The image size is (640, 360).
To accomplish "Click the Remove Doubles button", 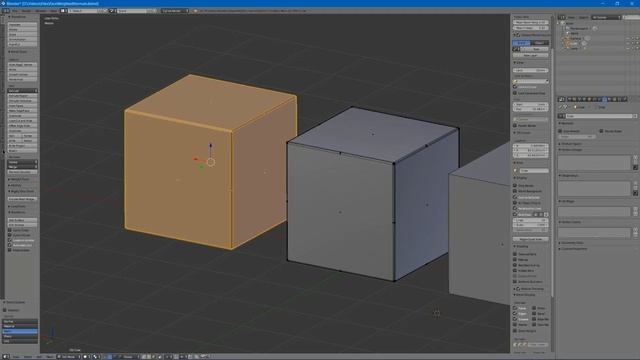I will 22,172.
